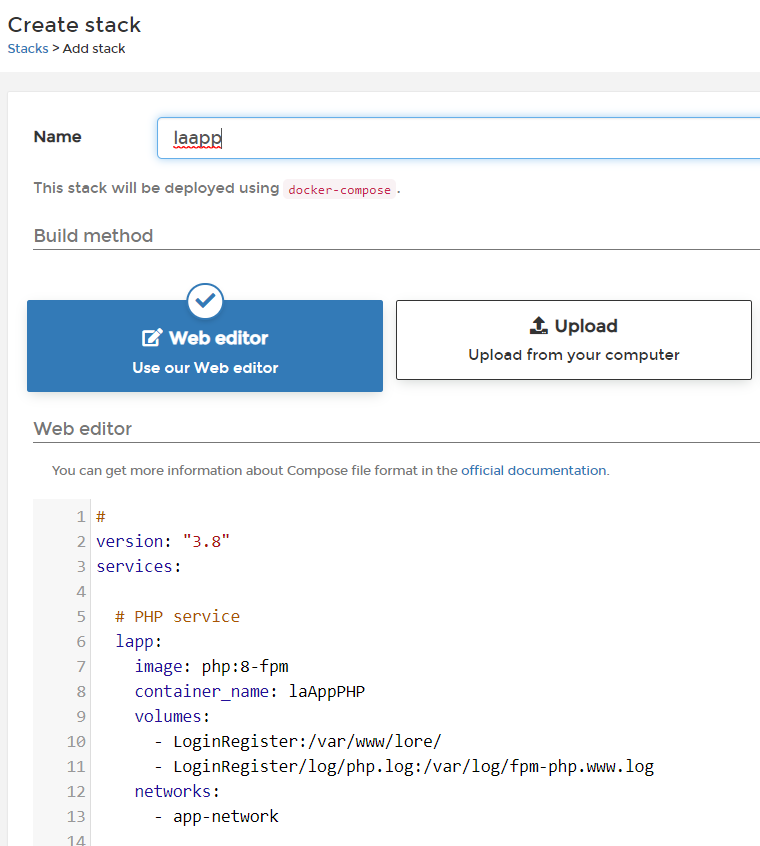Click the lapp: service definition line
The height and width of the screenshot is (846, 760).
point(138,641)
